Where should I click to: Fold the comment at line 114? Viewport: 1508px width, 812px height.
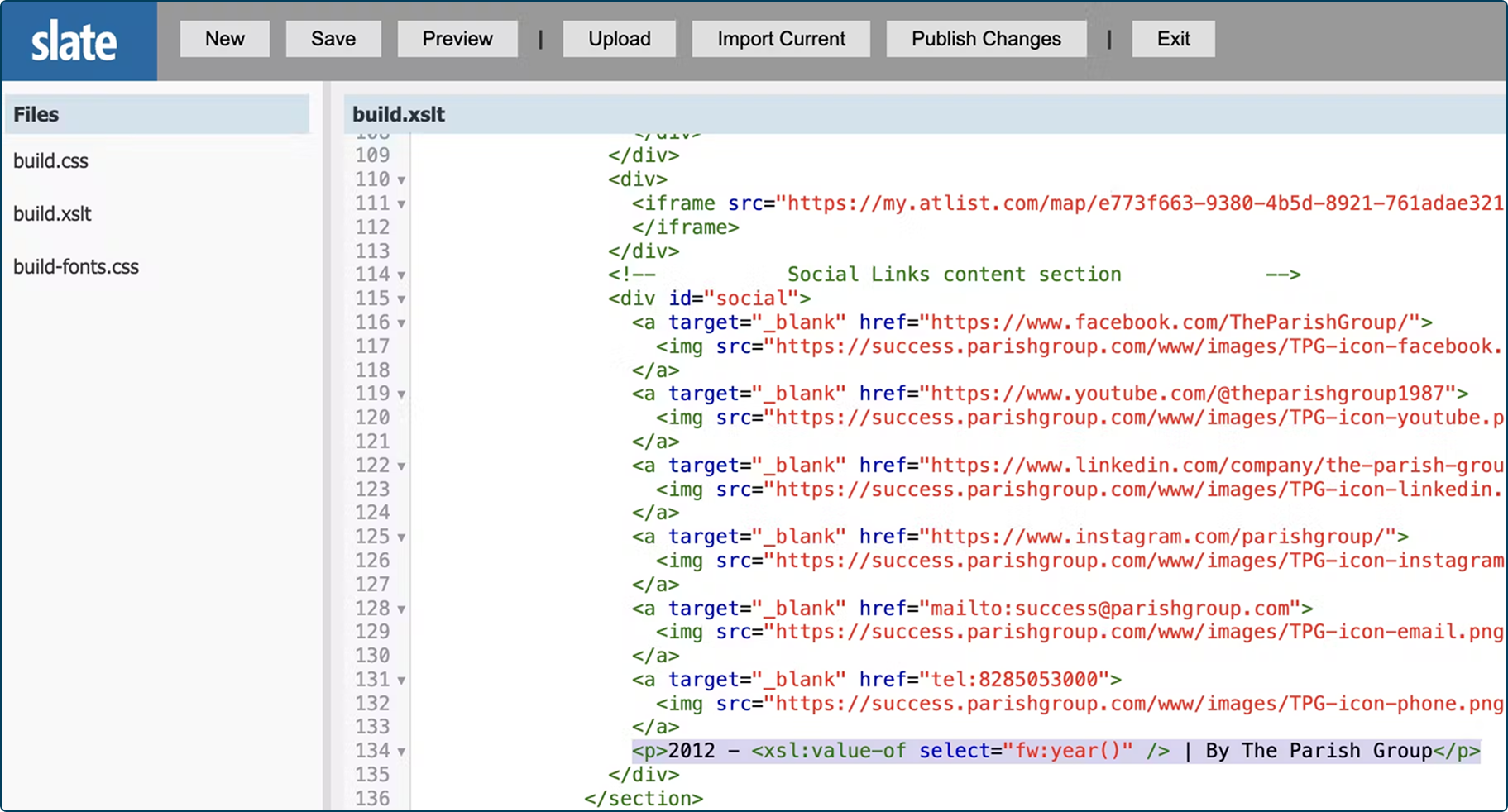[x=401, y=275]
